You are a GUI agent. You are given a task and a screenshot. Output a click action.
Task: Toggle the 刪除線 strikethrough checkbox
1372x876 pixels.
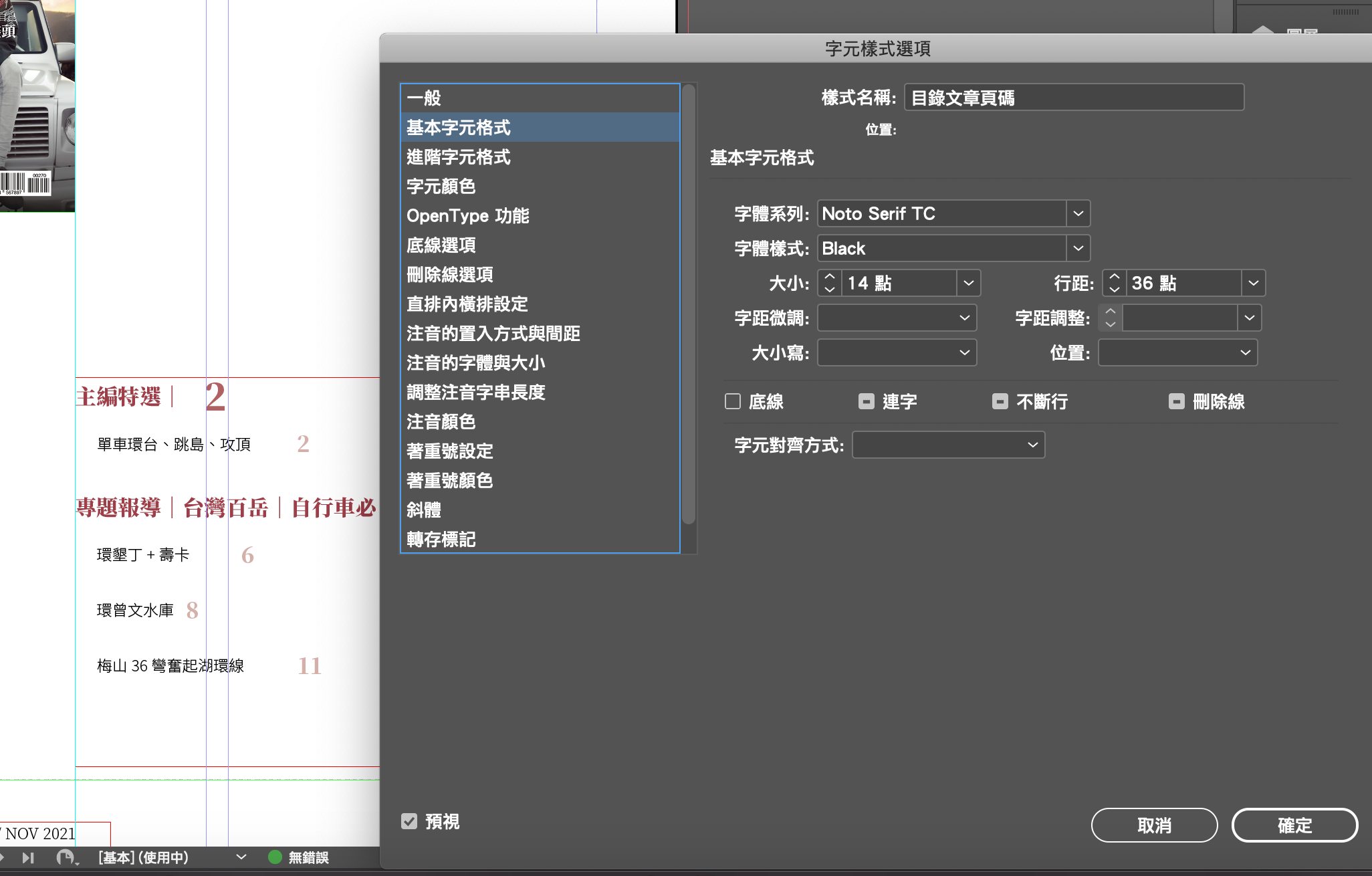point(1177,401)
